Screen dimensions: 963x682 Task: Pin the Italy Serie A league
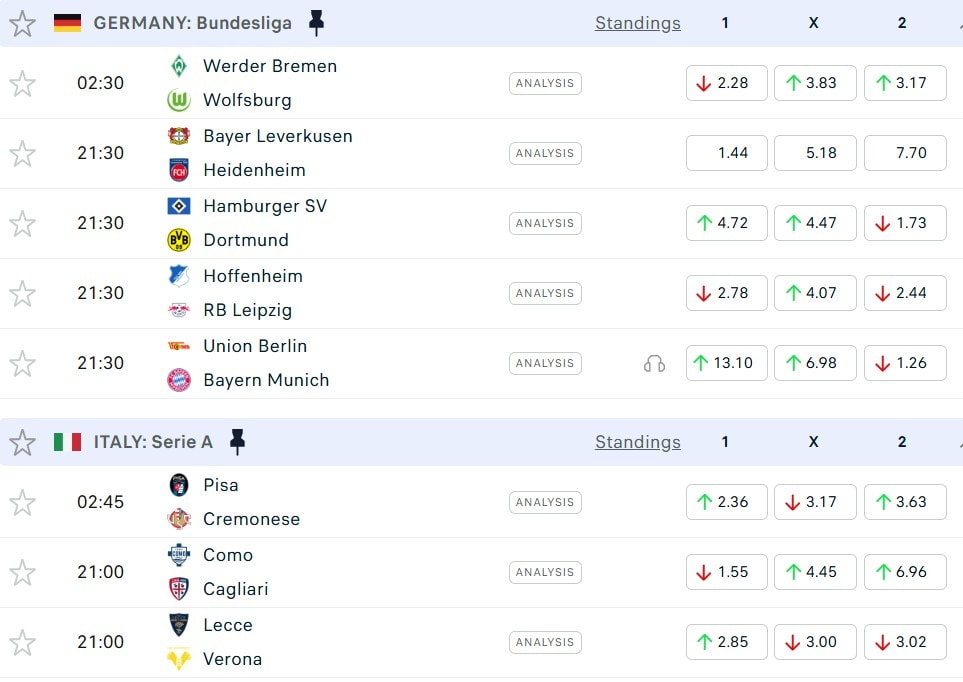click(x=237, y=442)
